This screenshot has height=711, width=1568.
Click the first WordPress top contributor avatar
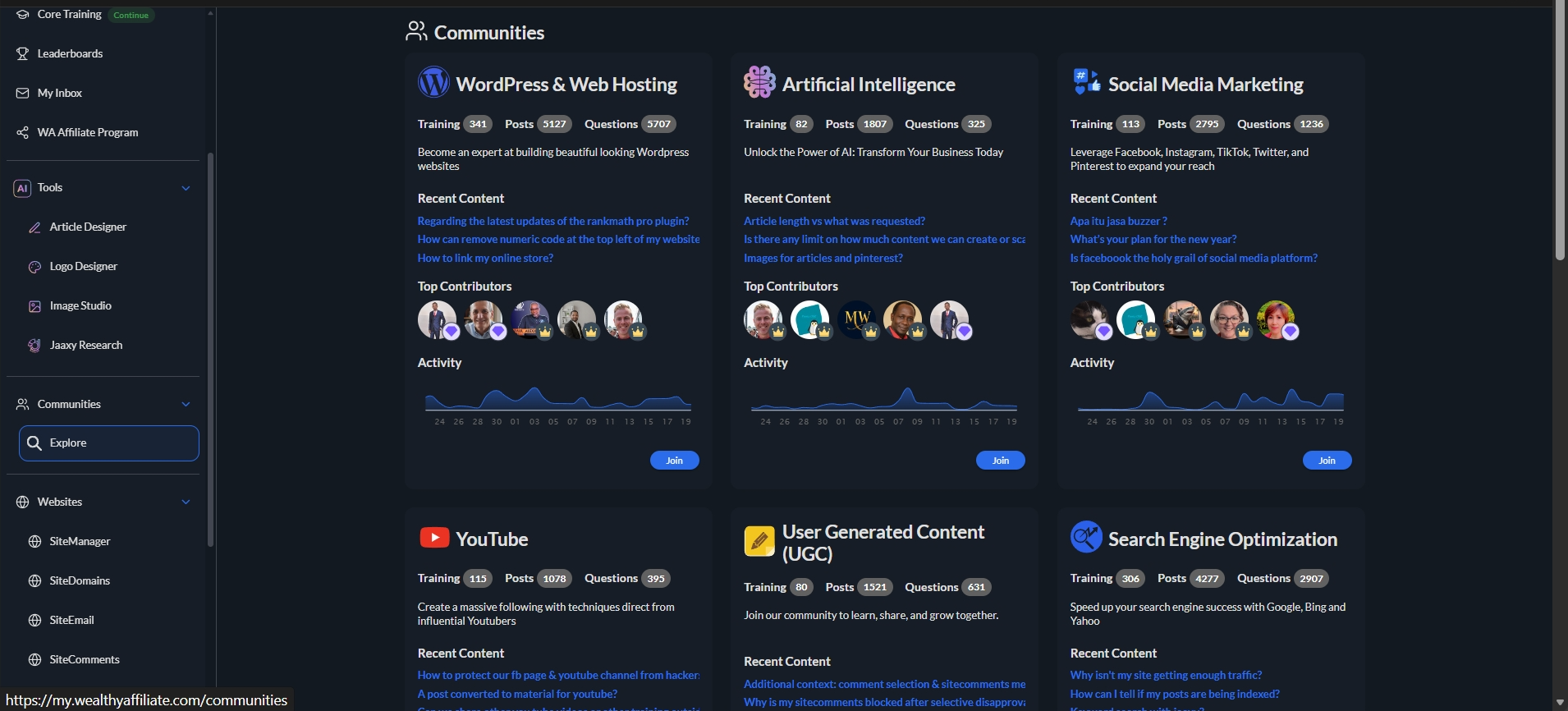tap(437, 319)
